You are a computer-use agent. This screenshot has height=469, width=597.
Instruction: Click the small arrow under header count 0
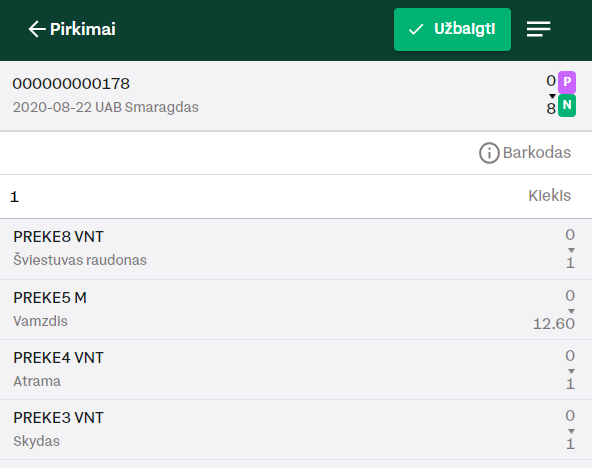[x=552, y=96]
